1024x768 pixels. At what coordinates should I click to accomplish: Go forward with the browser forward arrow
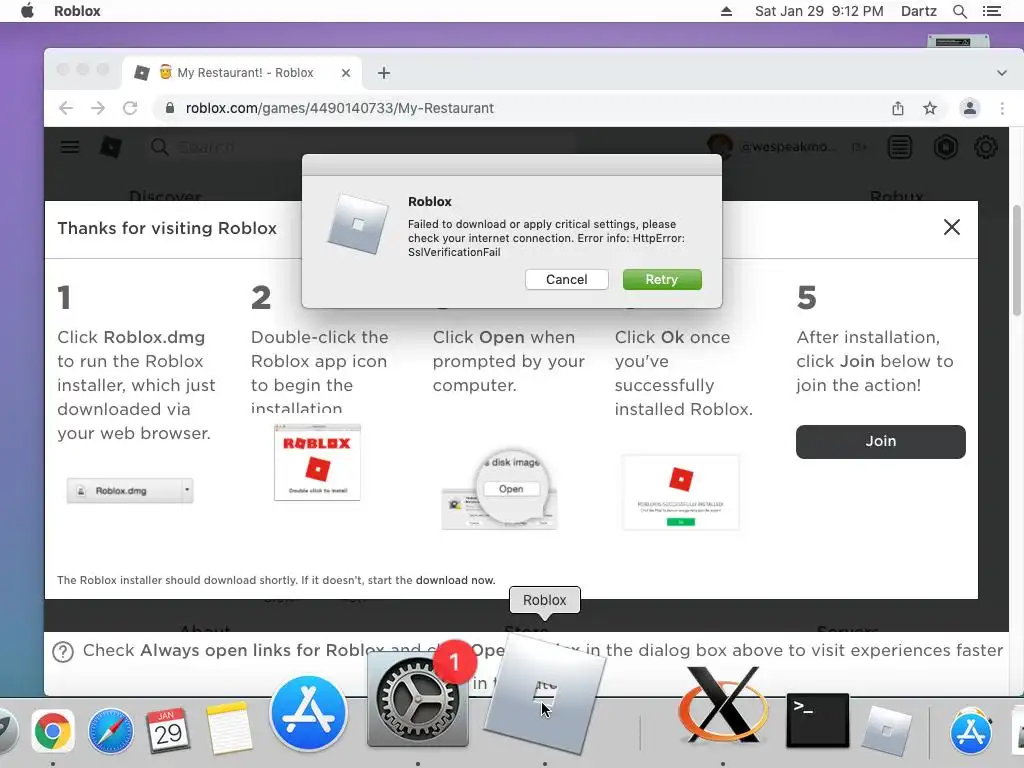[98, 108]
